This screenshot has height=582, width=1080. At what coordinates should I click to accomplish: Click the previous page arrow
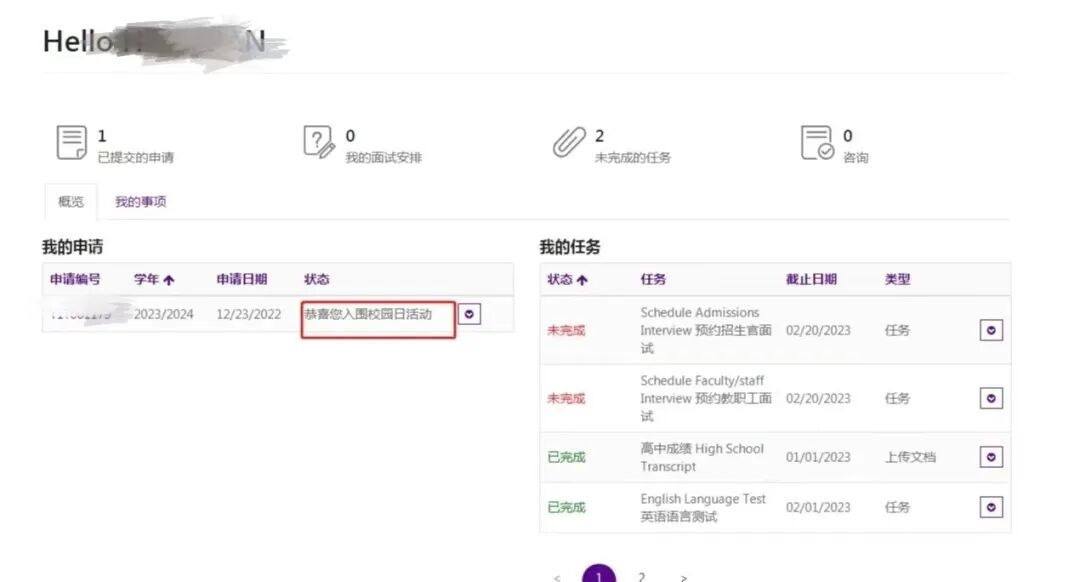(x=557, y=578)
